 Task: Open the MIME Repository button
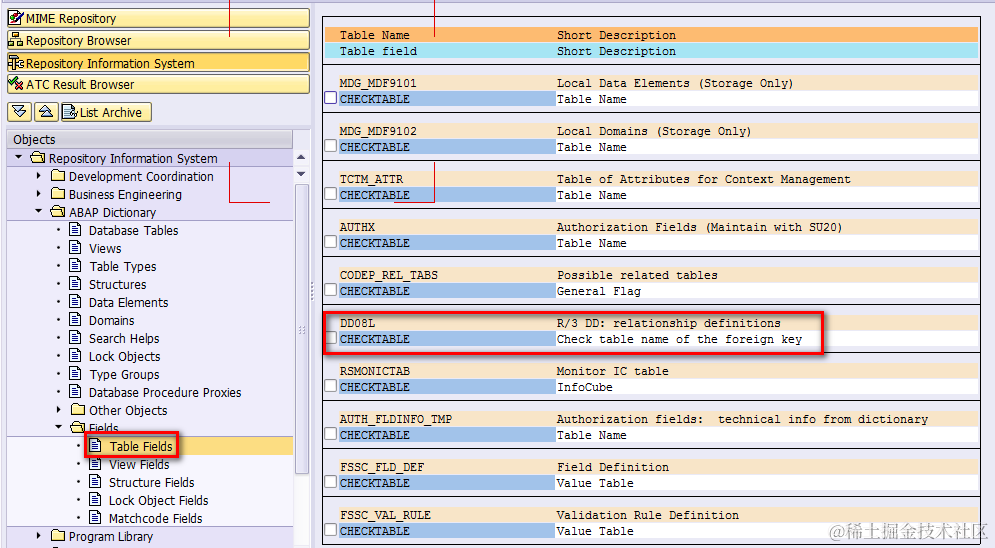tap(158, 18)
